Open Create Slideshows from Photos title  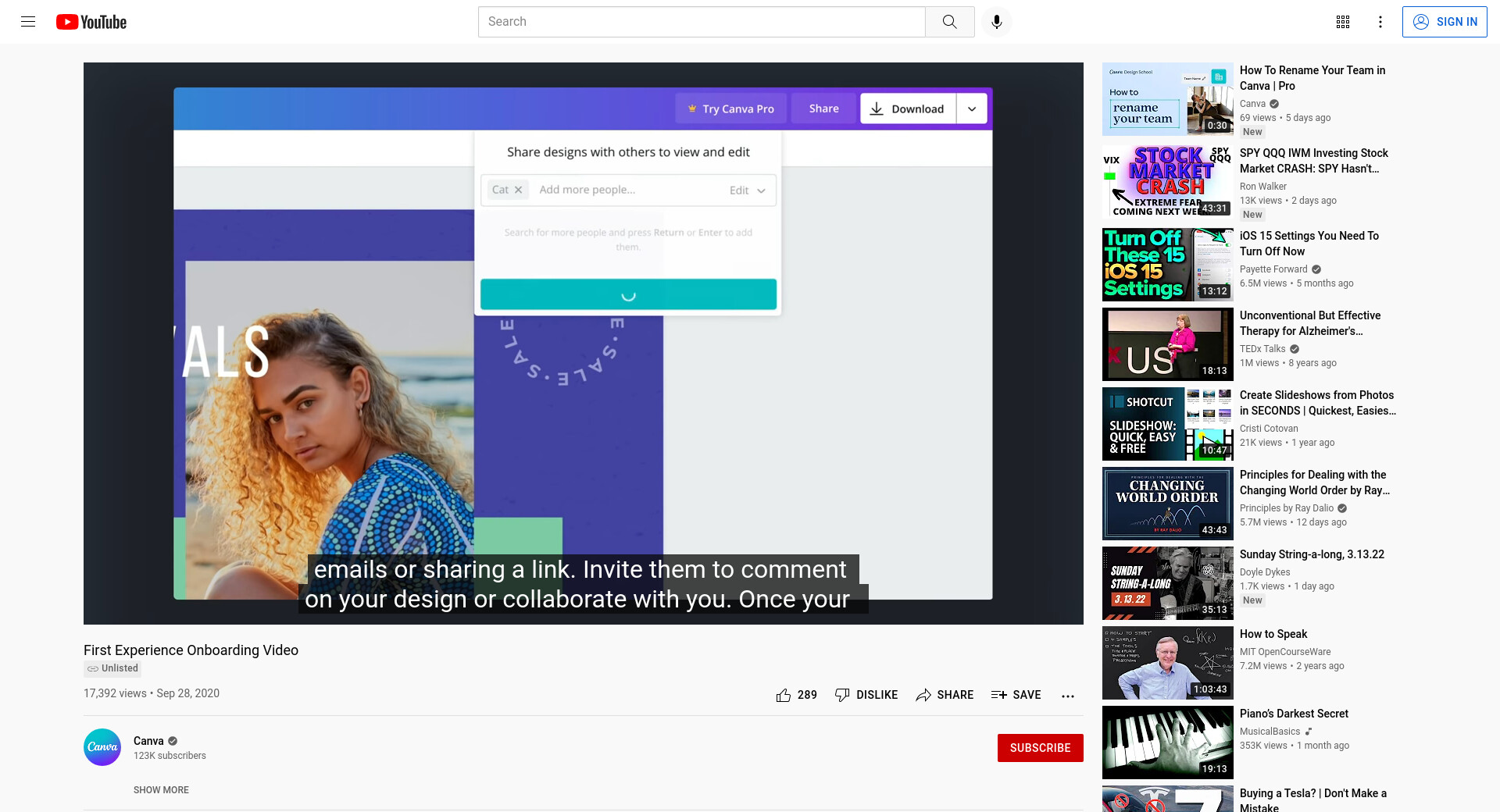[x=1317, y=403]
